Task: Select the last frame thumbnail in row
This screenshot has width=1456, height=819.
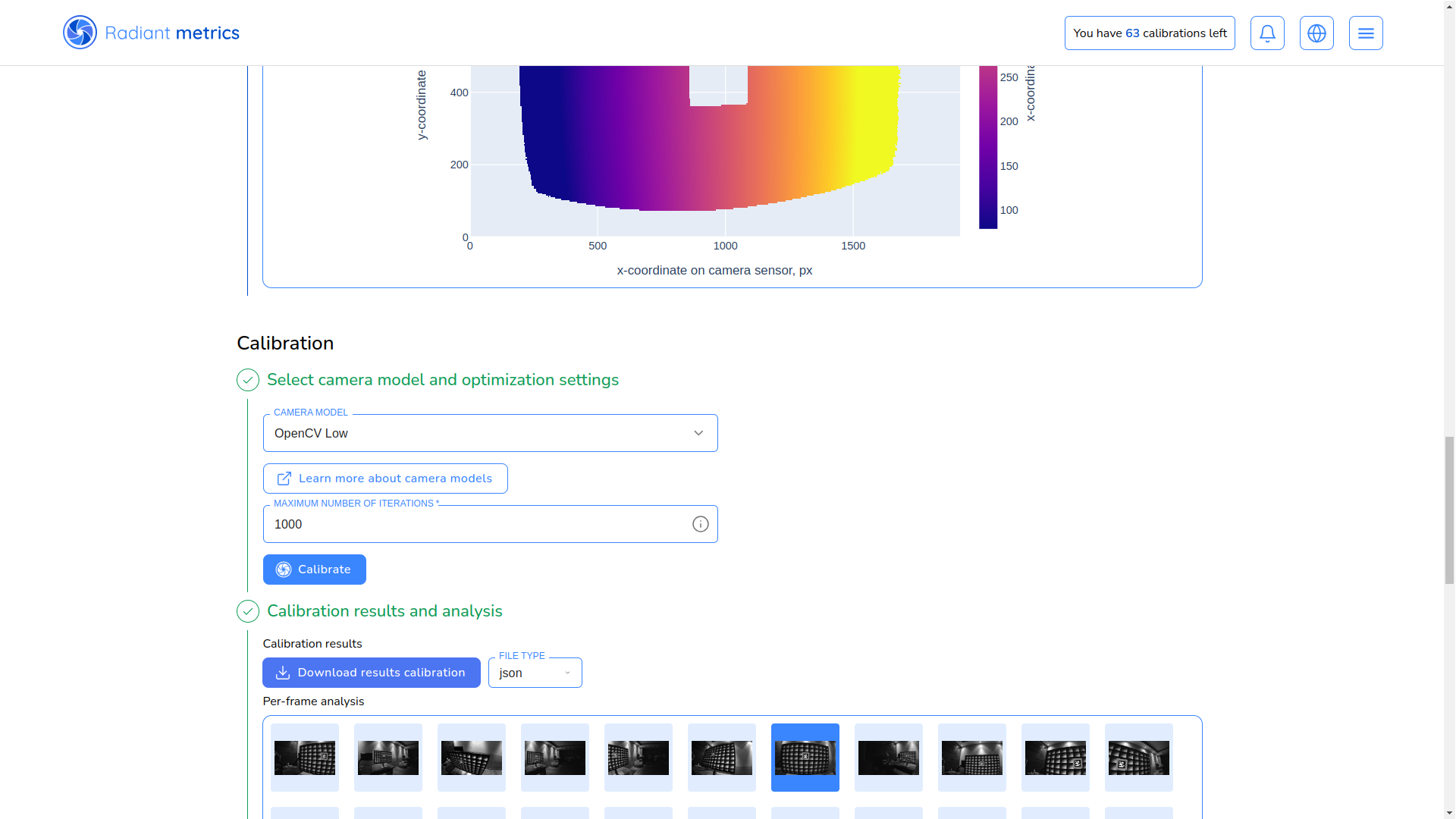Action: point(1138,758)
